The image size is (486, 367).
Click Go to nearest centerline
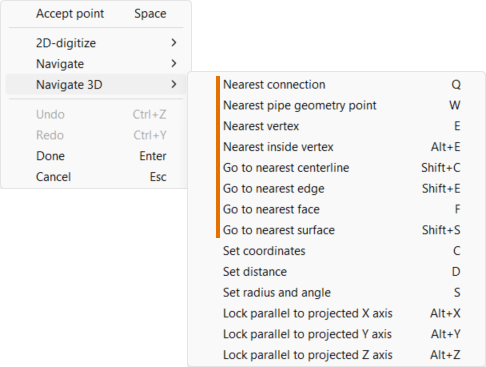337,168
